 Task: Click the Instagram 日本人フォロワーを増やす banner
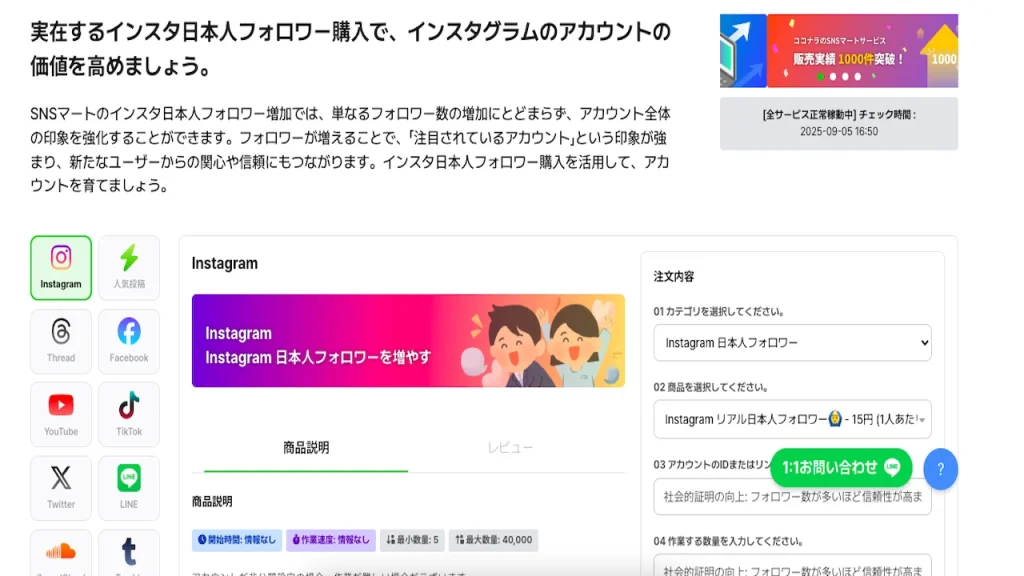pos(408,341)
